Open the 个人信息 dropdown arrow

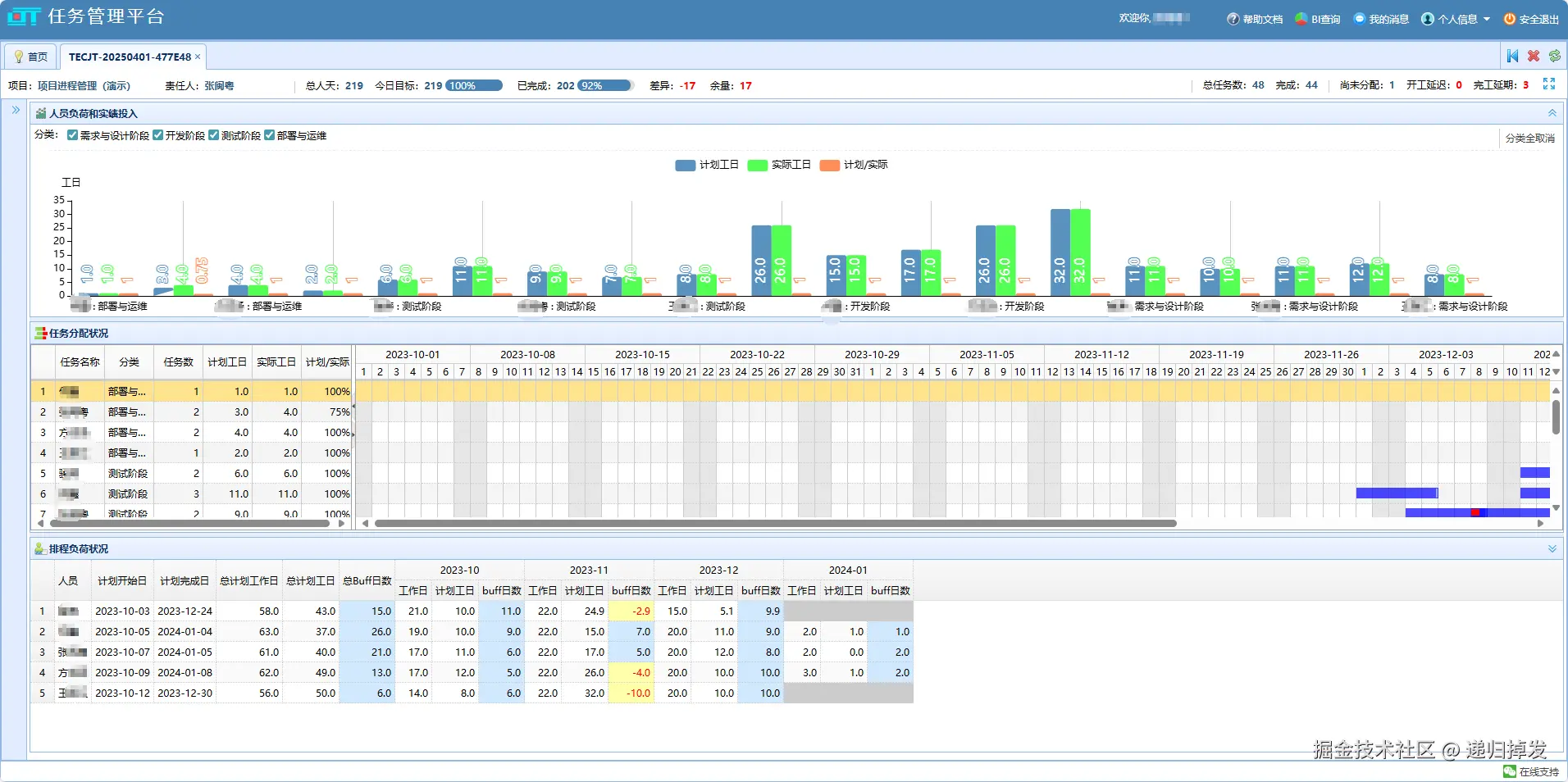click(x=1487, y=19)
